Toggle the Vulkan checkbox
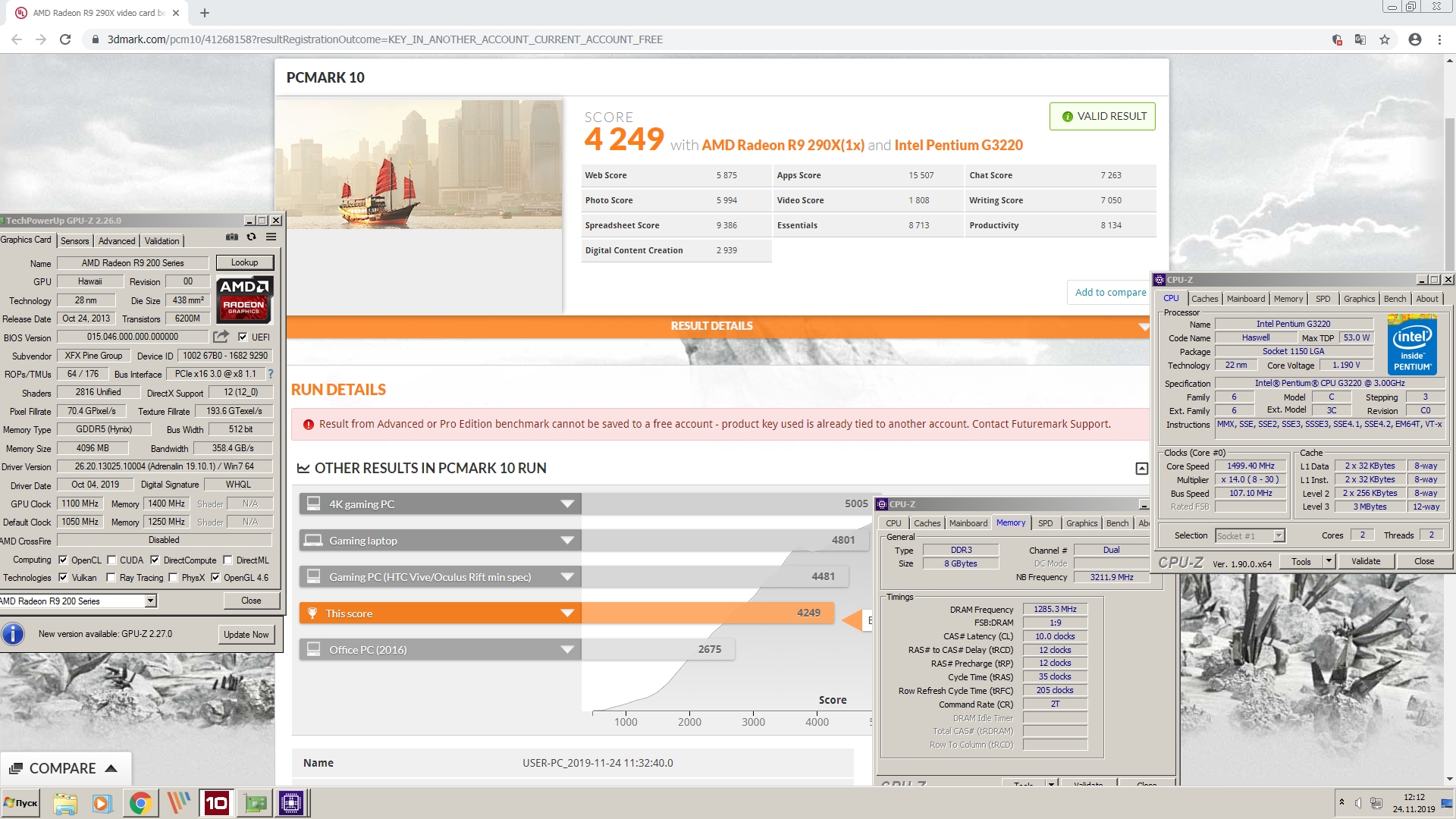The width and height of the screenshot is (1456, 819). pyautogui.click(x=63, y=577)
